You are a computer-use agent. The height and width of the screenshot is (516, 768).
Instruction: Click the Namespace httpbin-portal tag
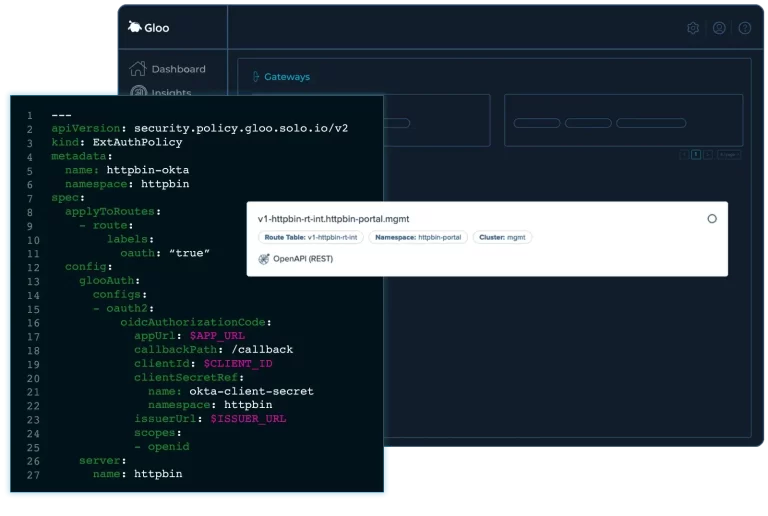point(417,238)
